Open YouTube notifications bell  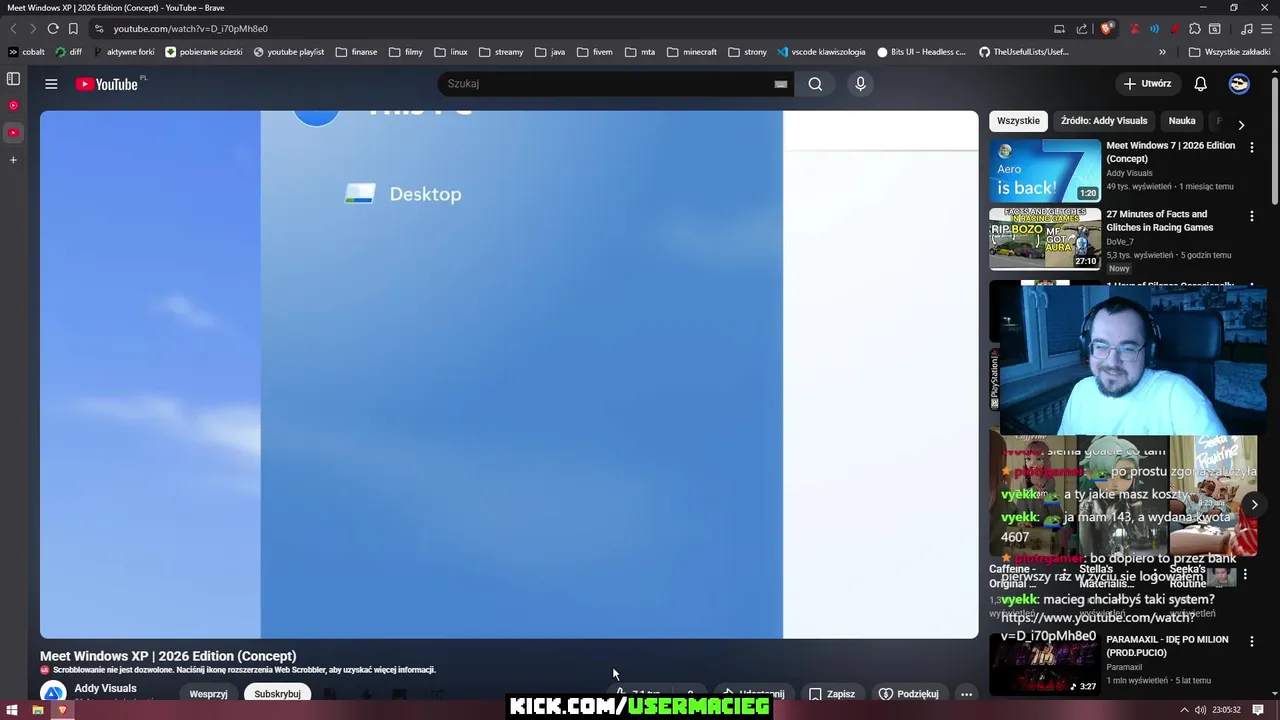point(1200,84)
